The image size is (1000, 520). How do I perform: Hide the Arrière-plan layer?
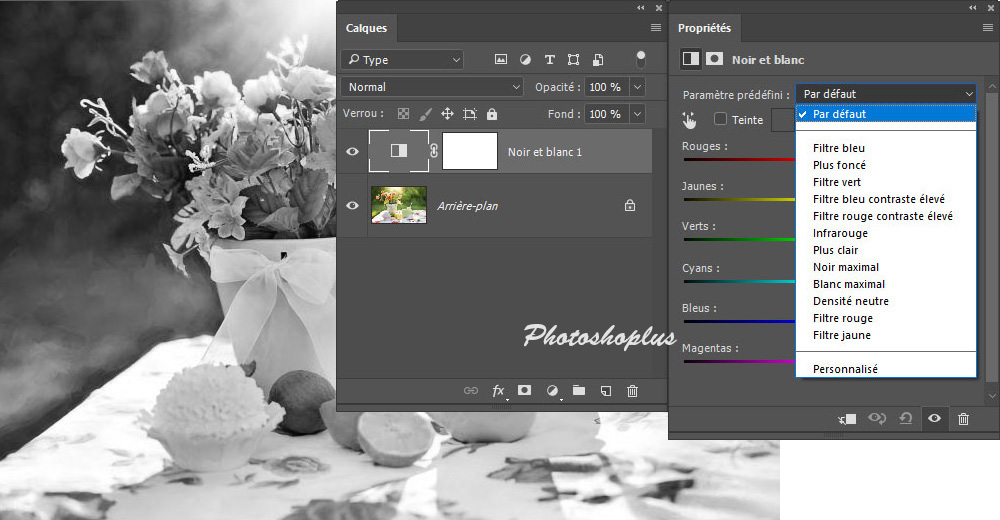pos(352,205)
